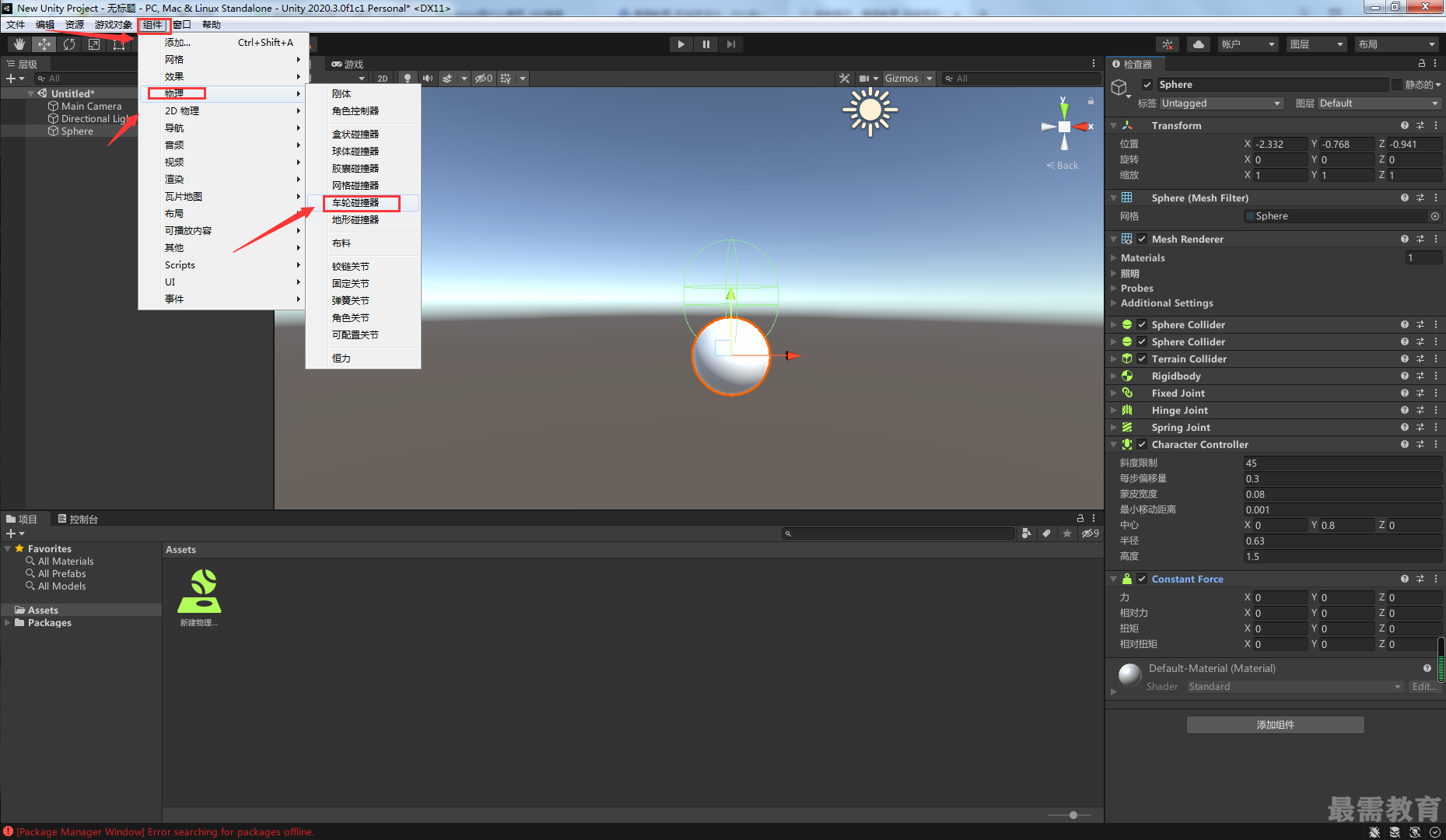Viewport: 1446px width, 840px height.
Task: Open the 2D physics submenu
Action: pyautogui.click(x=222, y=111)
